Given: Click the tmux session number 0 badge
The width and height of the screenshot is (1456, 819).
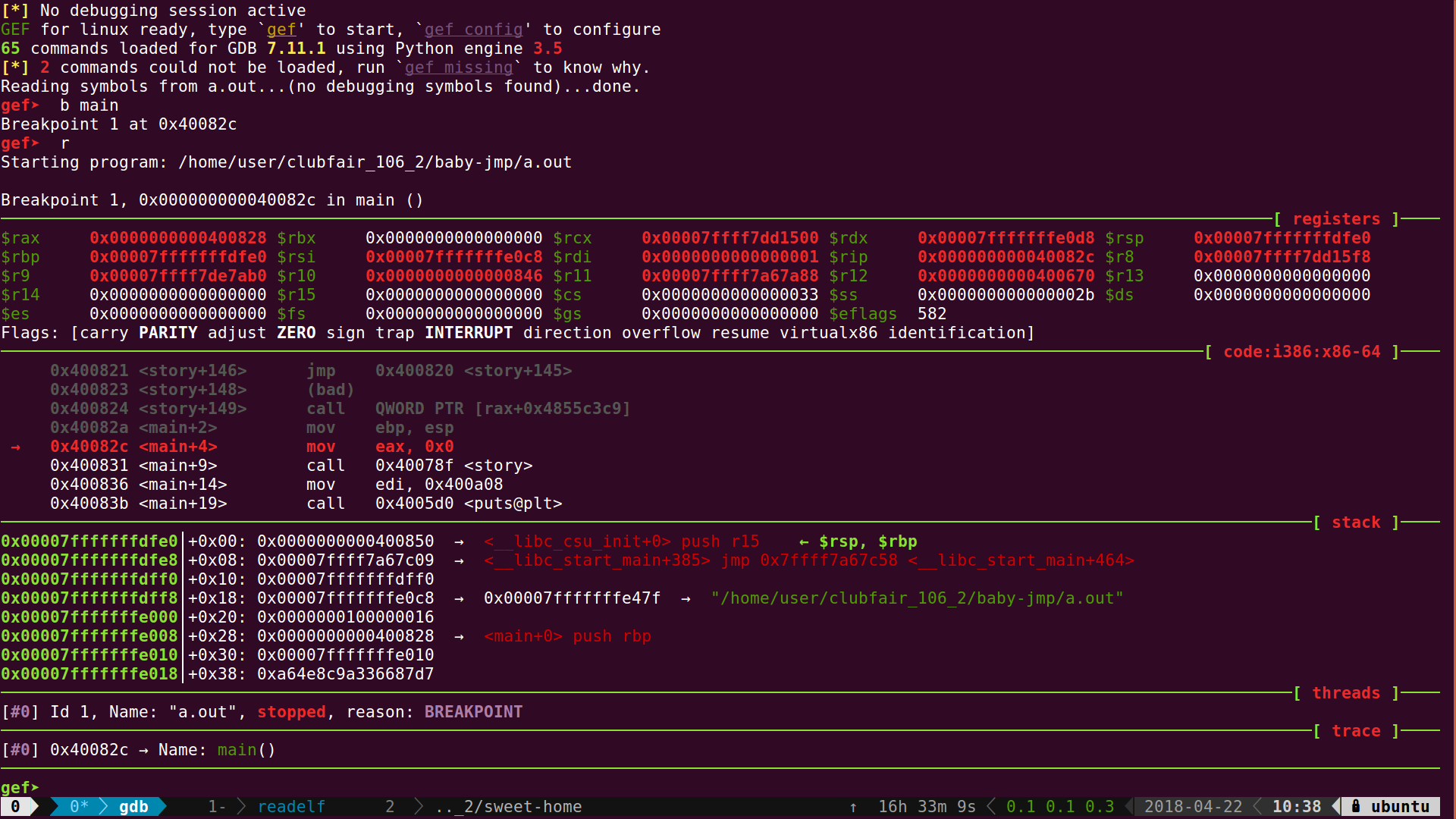Looking at the screenshot, I should coord(15,806).
